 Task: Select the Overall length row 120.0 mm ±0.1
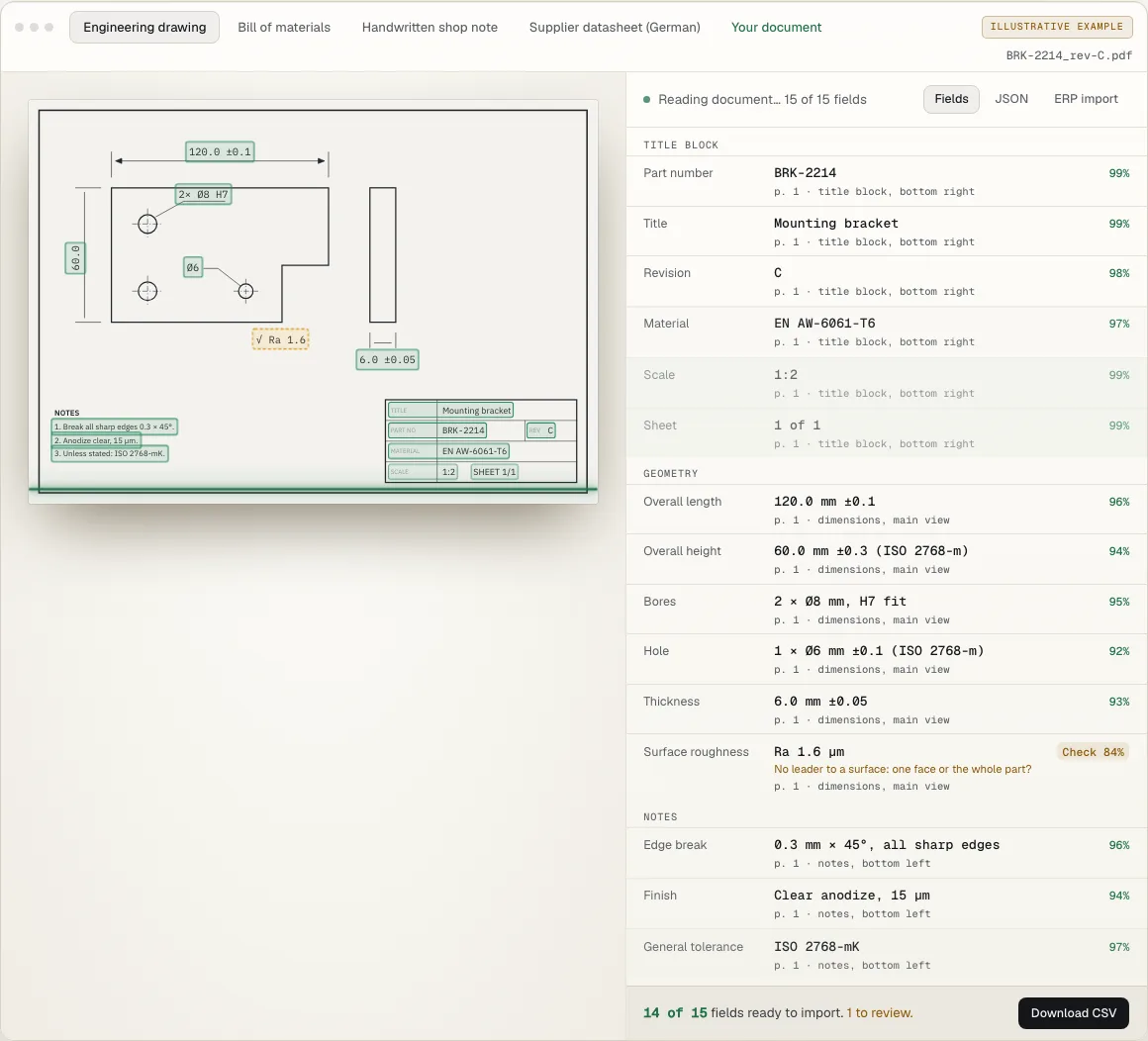click(x=887, y=510)
